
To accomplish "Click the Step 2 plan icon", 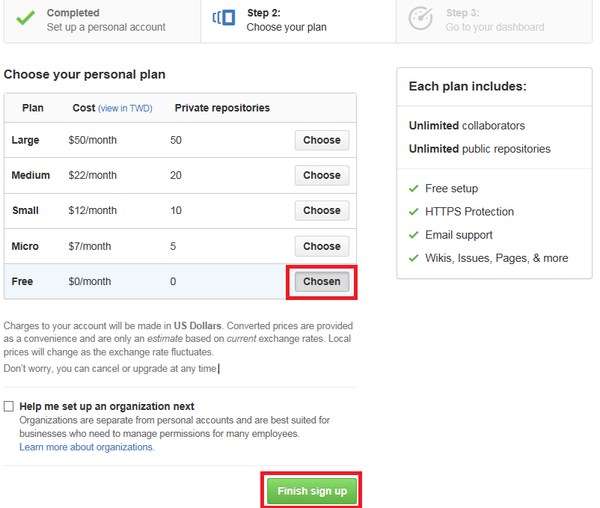I will [224, 18].
